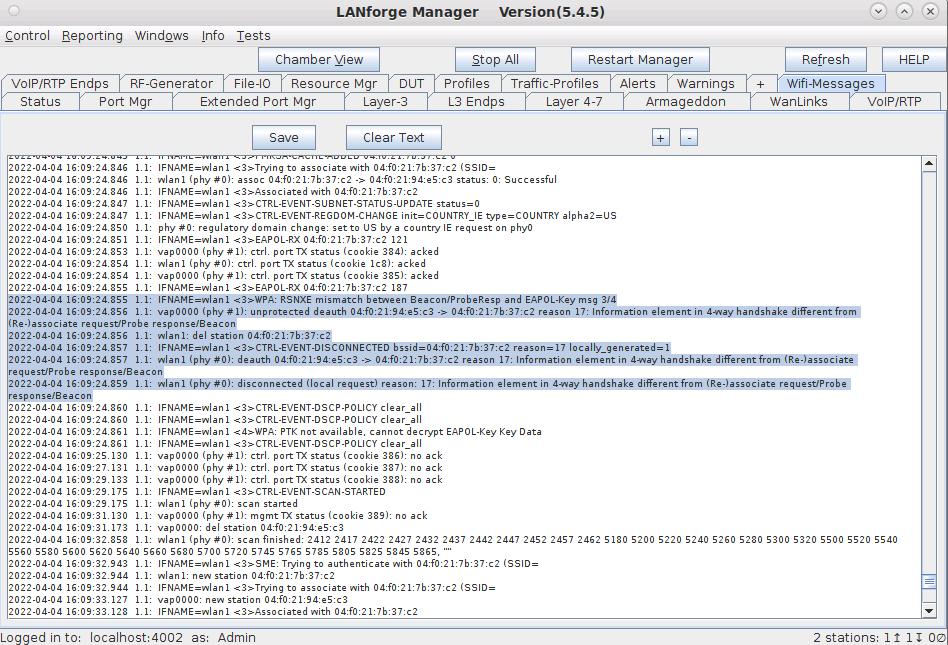The image size is (948, 645).
Task: Switch to Resource Mgr tab
Action: [x=334, y=83]
